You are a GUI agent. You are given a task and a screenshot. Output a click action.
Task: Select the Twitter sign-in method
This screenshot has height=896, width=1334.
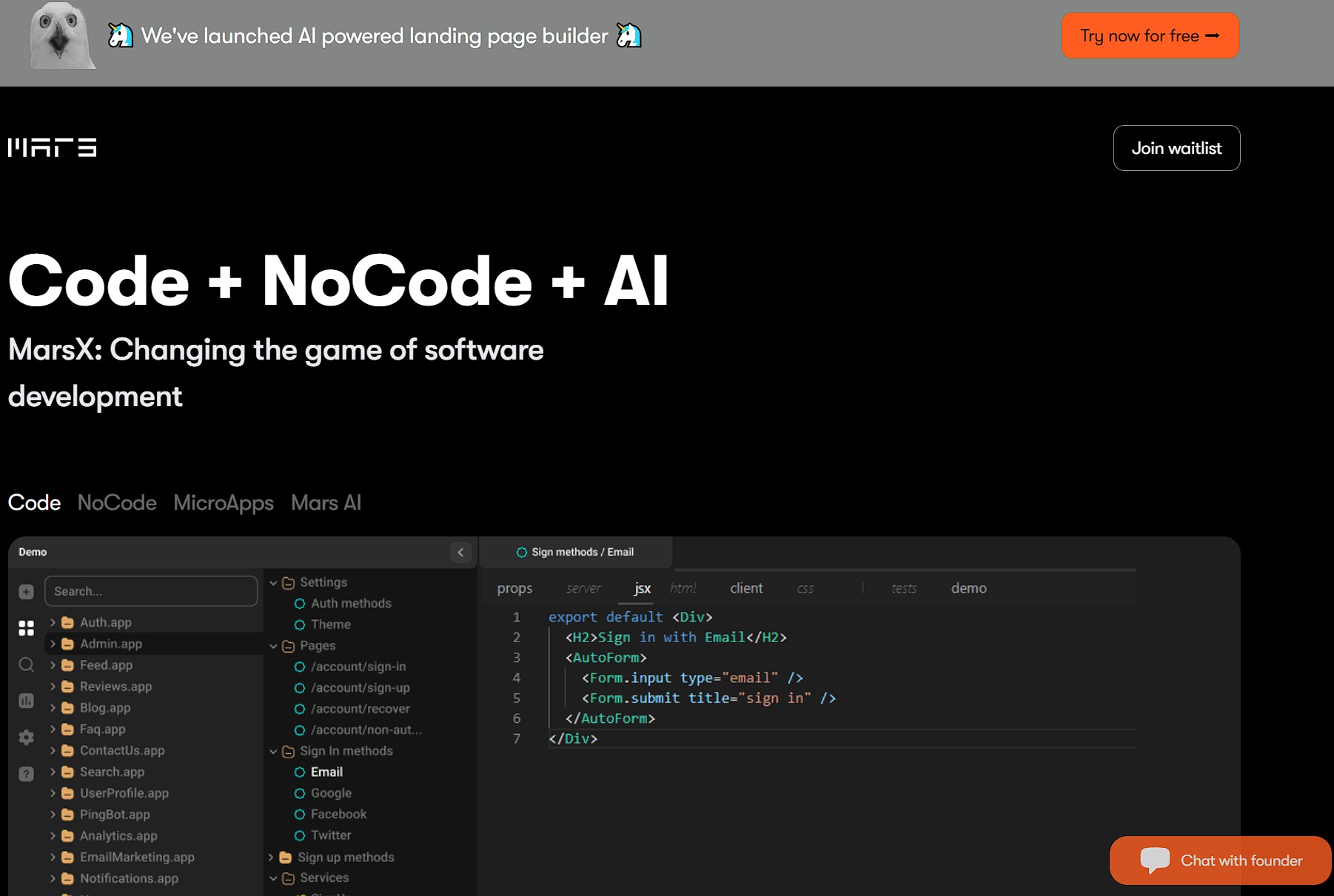click(x=331, y=835)
